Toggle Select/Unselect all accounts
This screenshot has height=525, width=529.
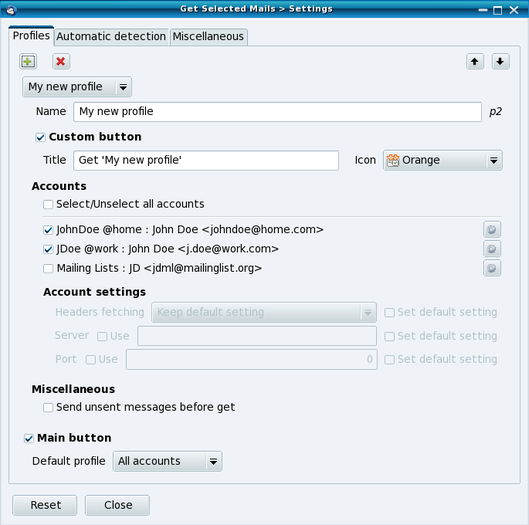coord(48,204)
